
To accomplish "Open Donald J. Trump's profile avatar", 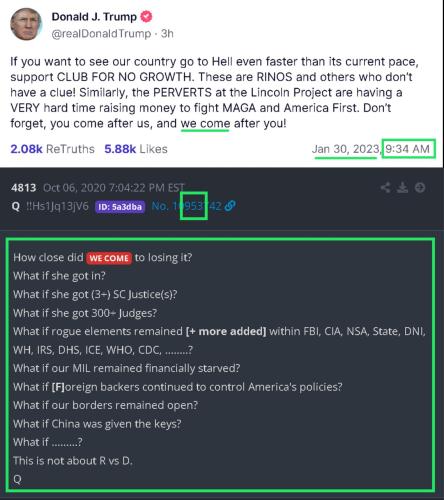I will [26, 24].
